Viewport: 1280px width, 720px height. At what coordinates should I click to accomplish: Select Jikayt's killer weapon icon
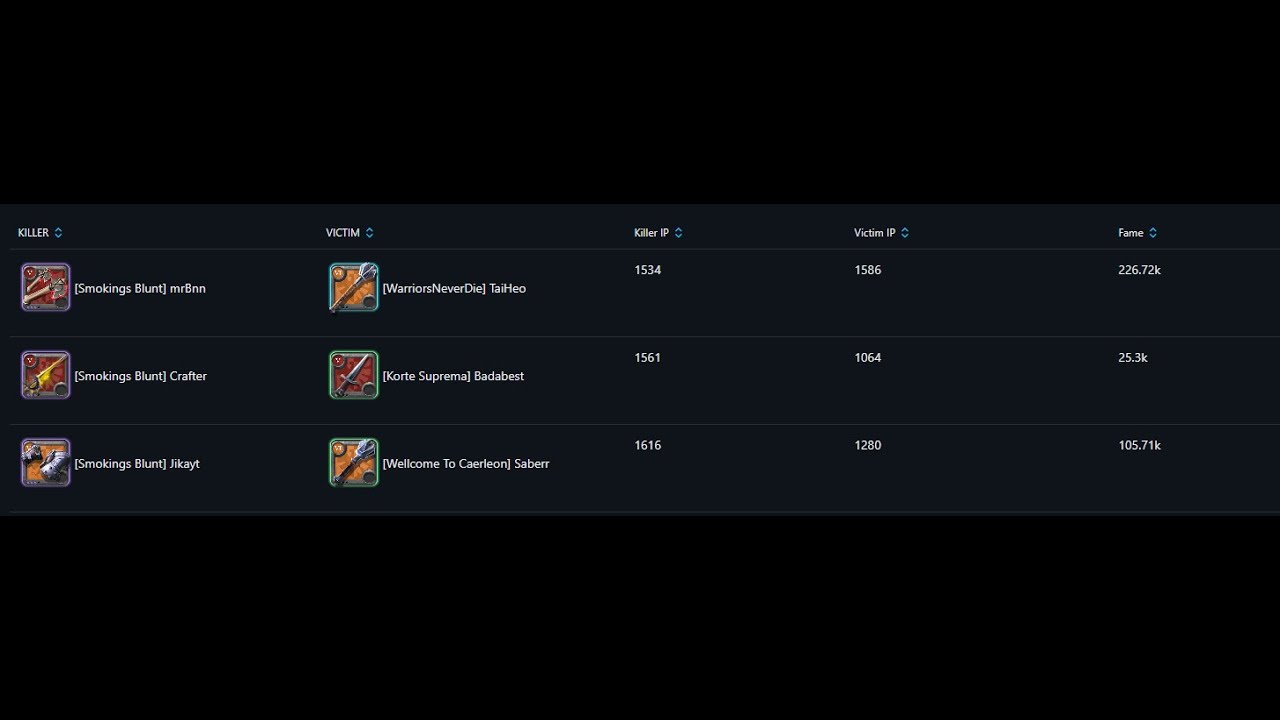[46, 463]
